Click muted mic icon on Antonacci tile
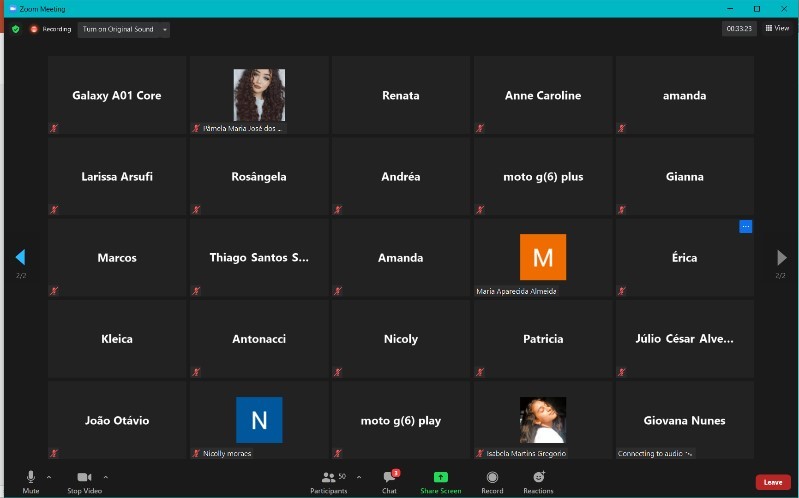This screenshot has height=498, width=799. [x=196, y=372]
